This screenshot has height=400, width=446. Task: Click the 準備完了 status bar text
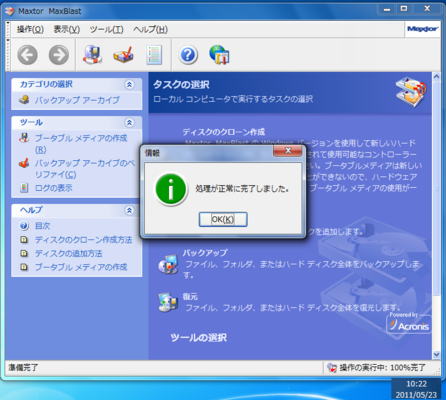(x=23, y=368)
